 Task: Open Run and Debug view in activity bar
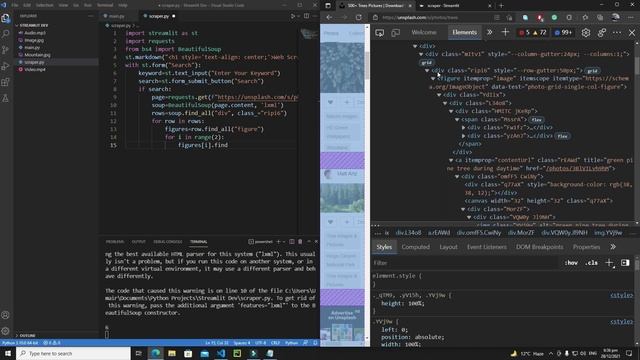(x=6, y=66)
